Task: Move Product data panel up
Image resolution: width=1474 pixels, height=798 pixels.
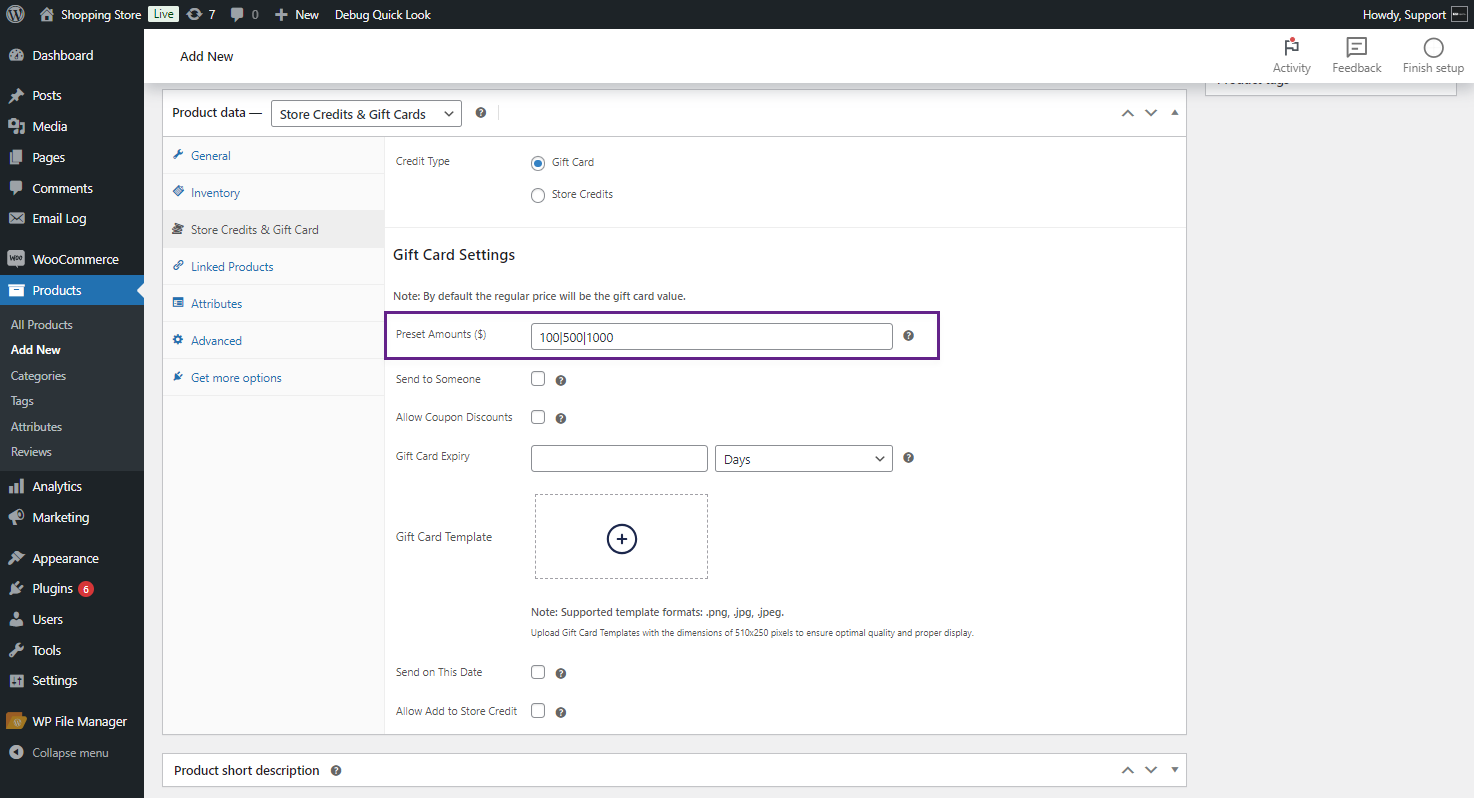Action: coord(1128,113)
